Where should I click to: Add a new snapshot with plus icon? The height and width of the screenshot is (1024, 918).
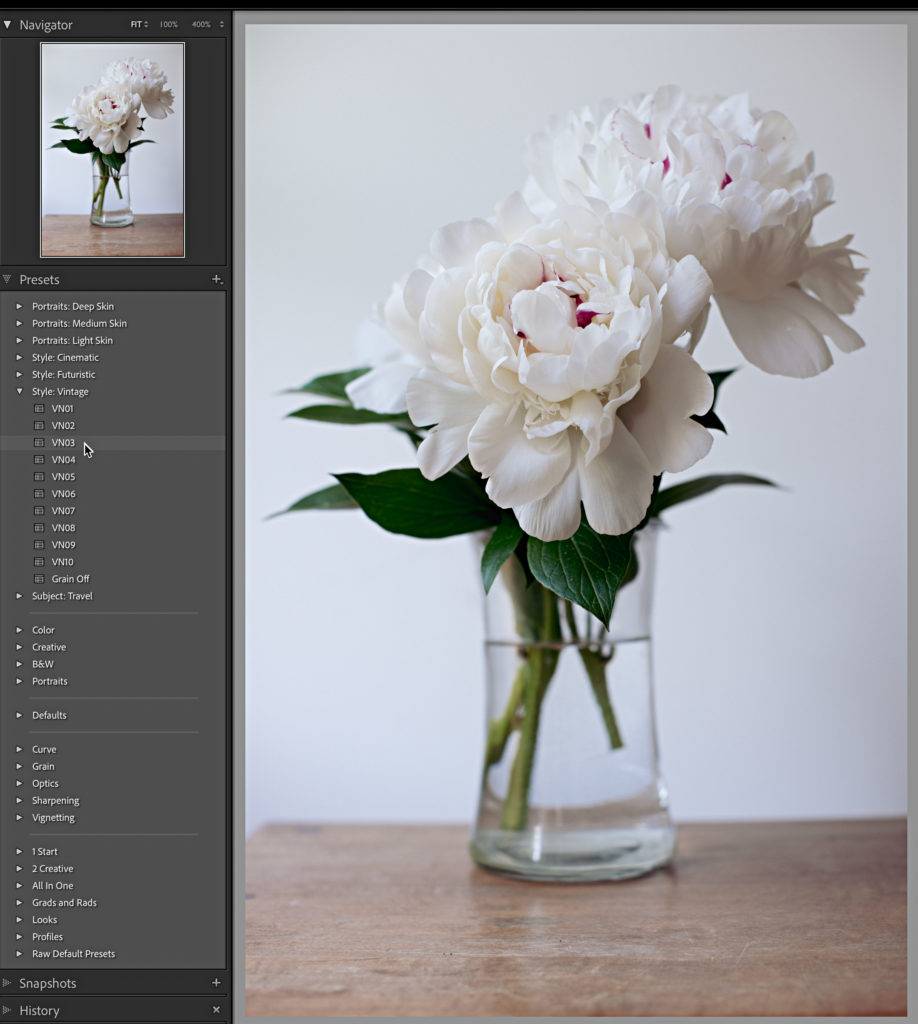tap(216, 982)
